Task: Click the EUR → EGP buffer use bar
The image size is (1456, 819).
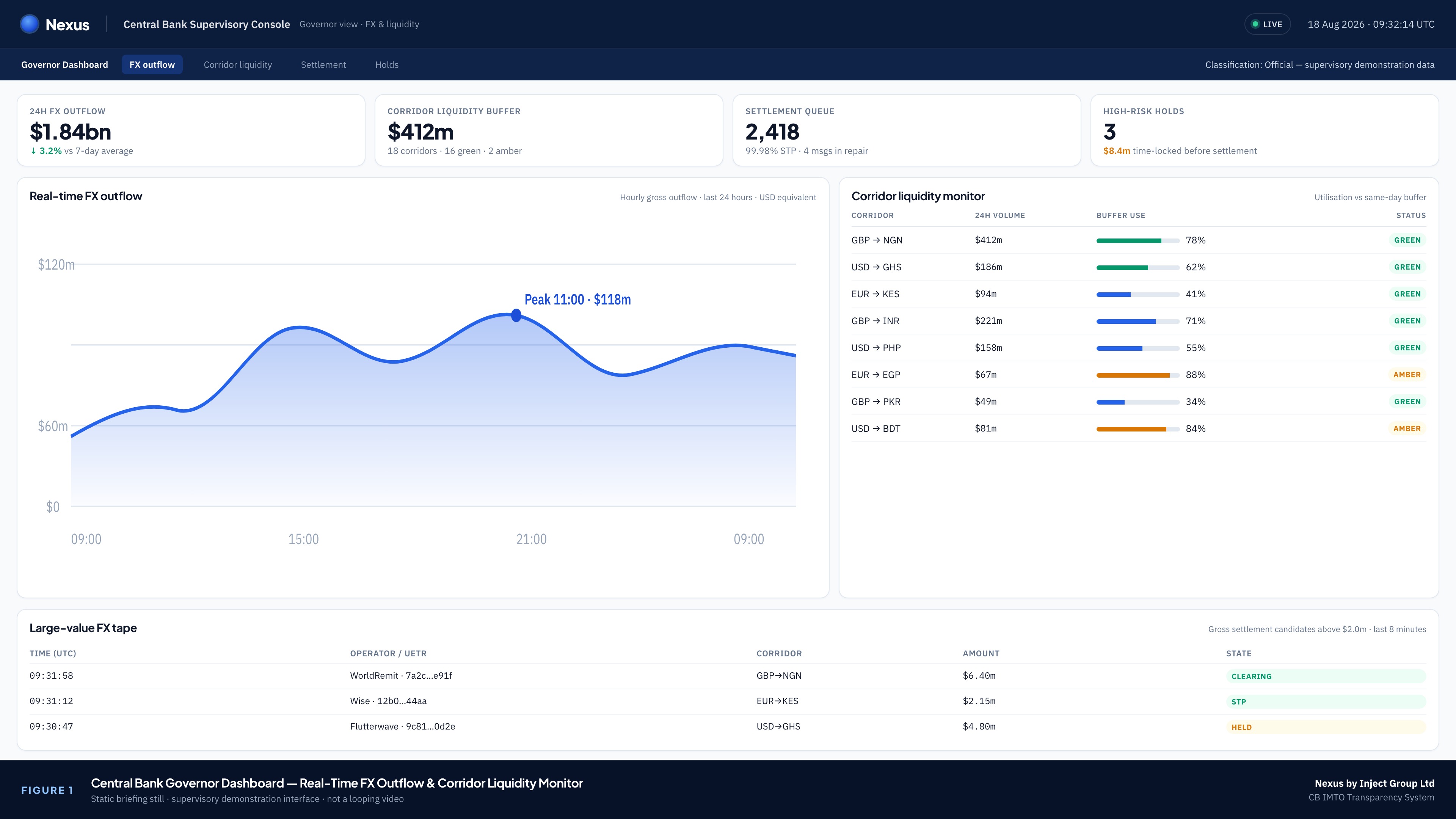Action: click(x=1138, y=375)
